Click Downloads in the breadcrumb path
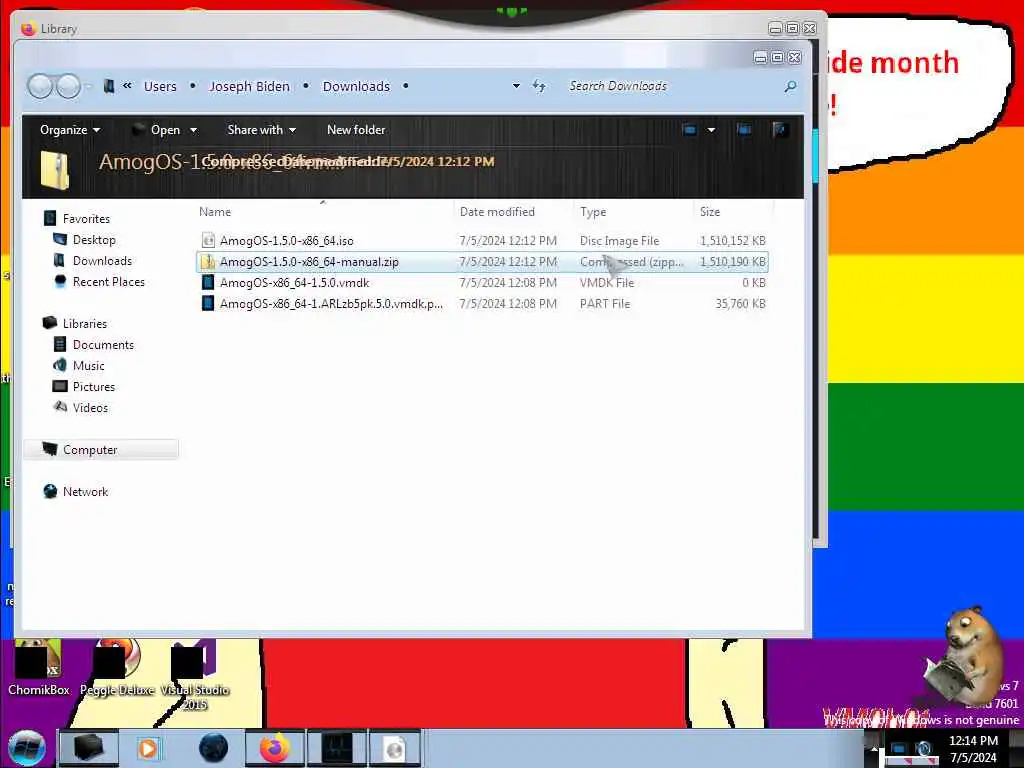This screenshot has width=1024, height=768. click(x=356, y=86)
